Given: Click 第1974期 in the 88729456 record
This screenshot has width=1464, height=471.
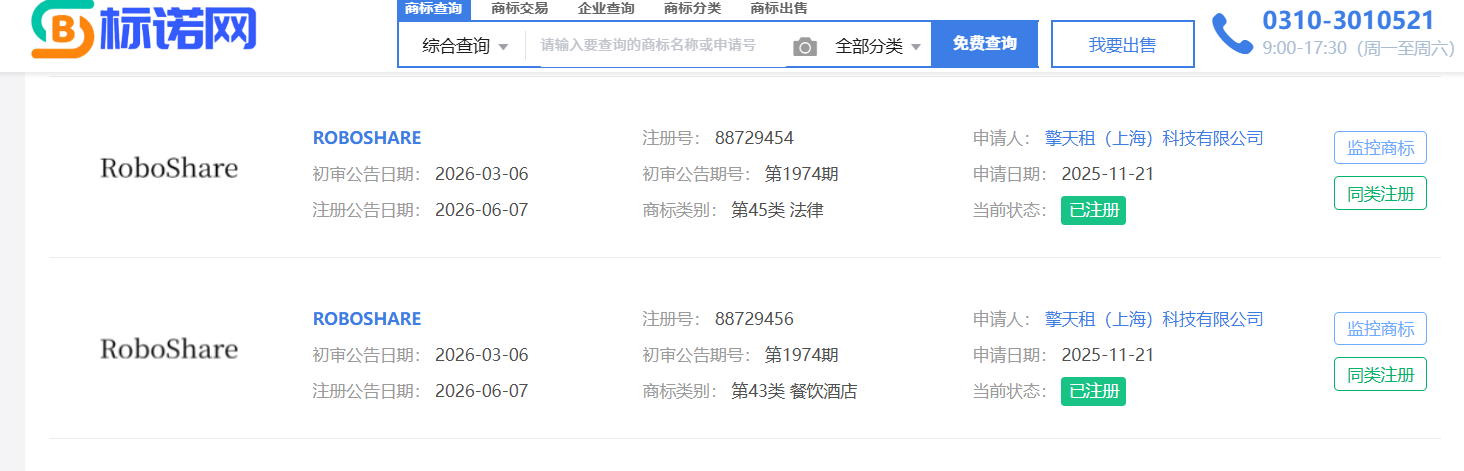Looking at the screenshot, I should 801,355.
